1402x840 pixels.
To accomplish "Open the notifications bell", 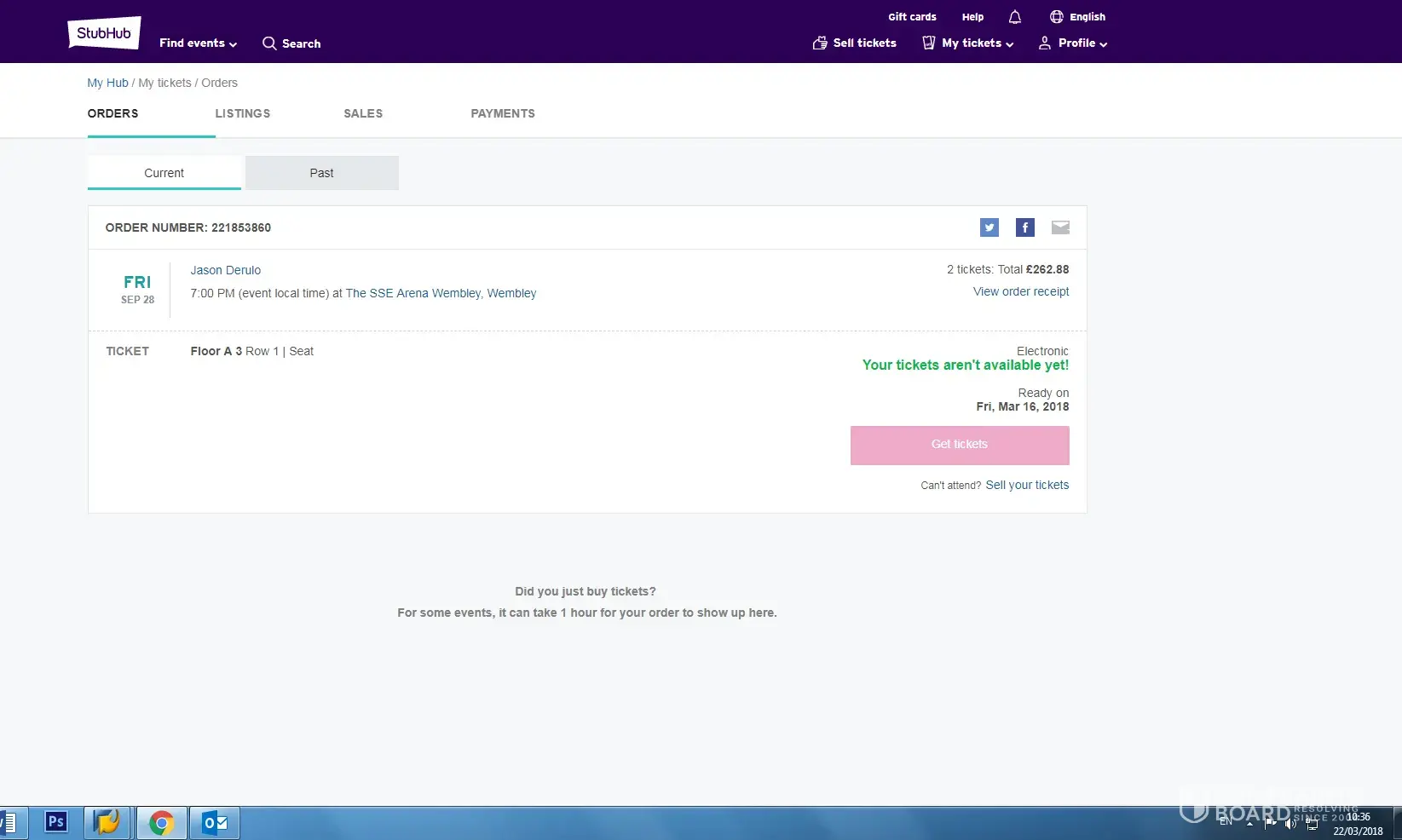I will pyautogui.click(x=1014, y=17).
